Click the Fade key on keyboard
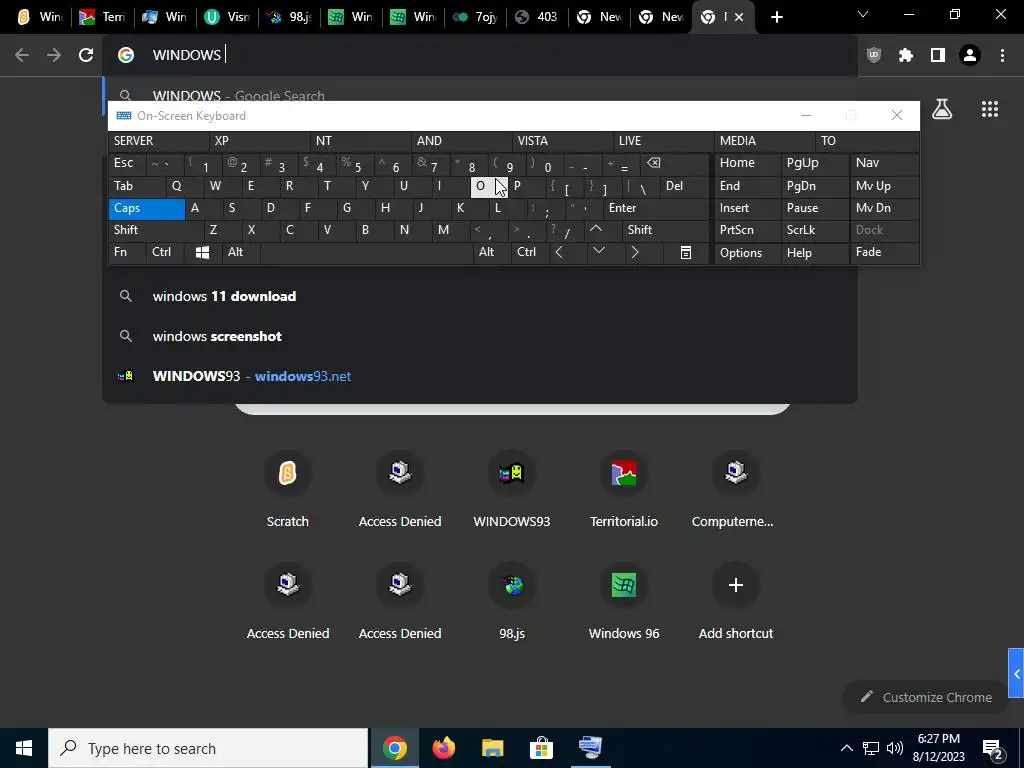This screenshot has width=1024, height=768. pyautogui.click(x=884, y=252)
